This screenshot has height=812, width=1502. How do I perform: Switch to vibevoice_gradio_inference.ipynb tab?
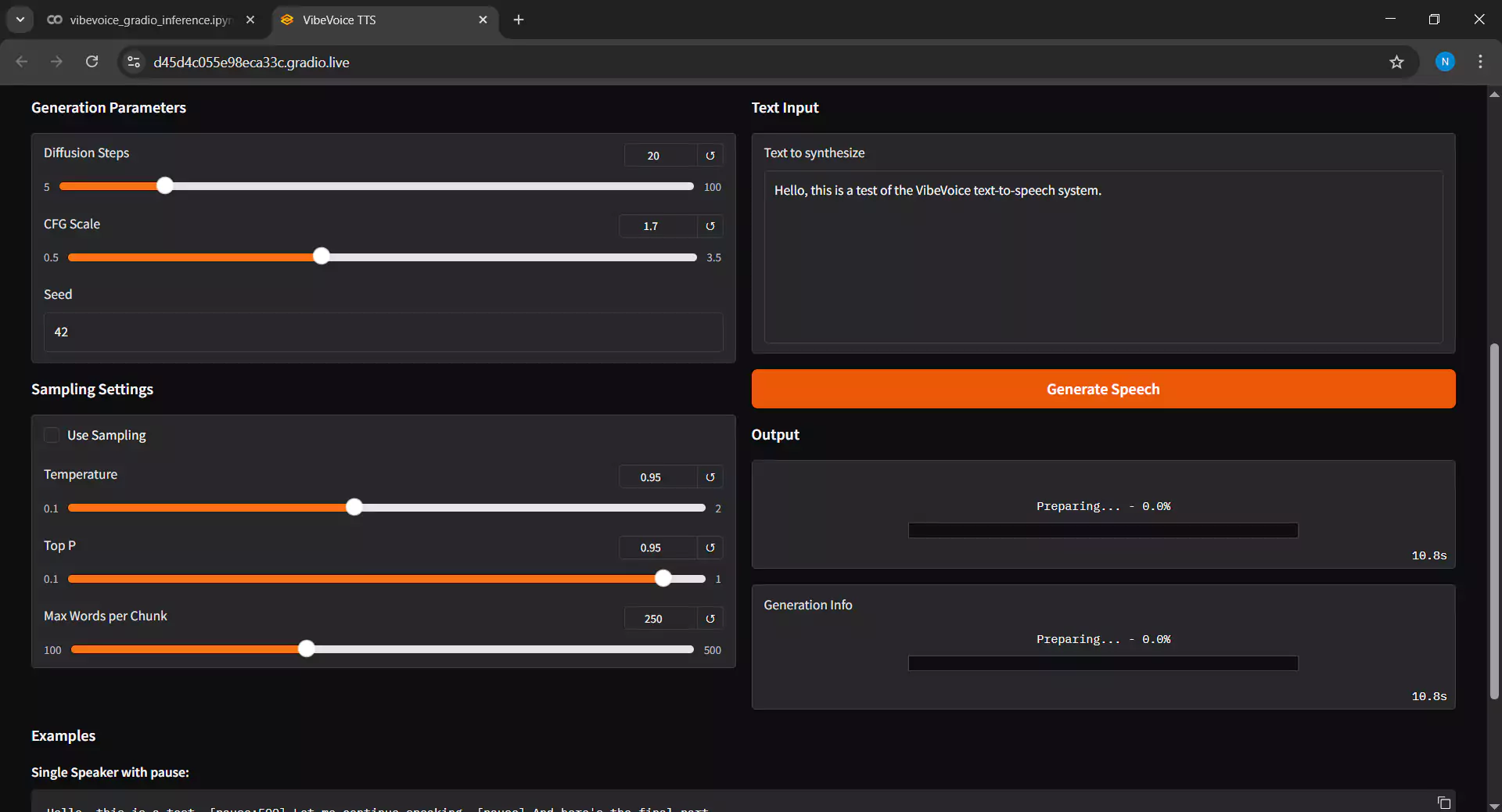click(x=150, y=20)
